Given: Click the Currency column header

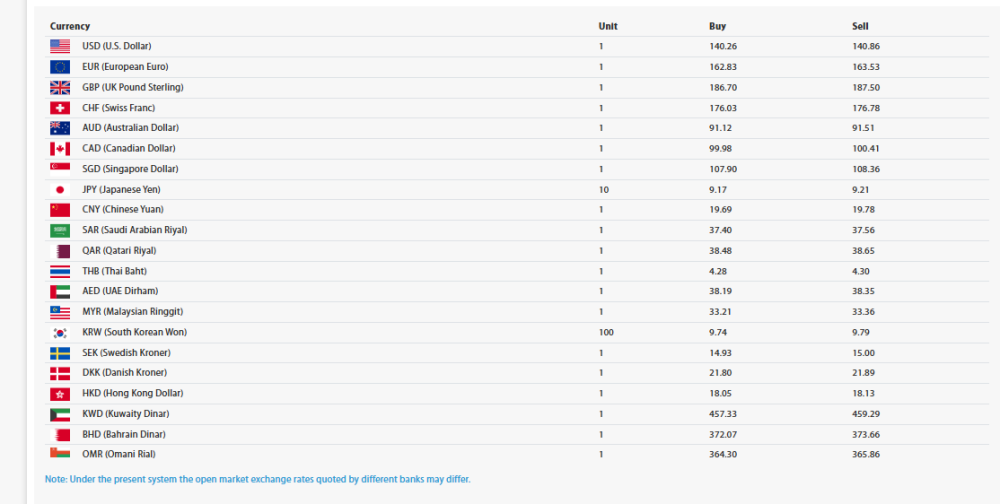Looking at the screenshot, I should coord(70,26).
